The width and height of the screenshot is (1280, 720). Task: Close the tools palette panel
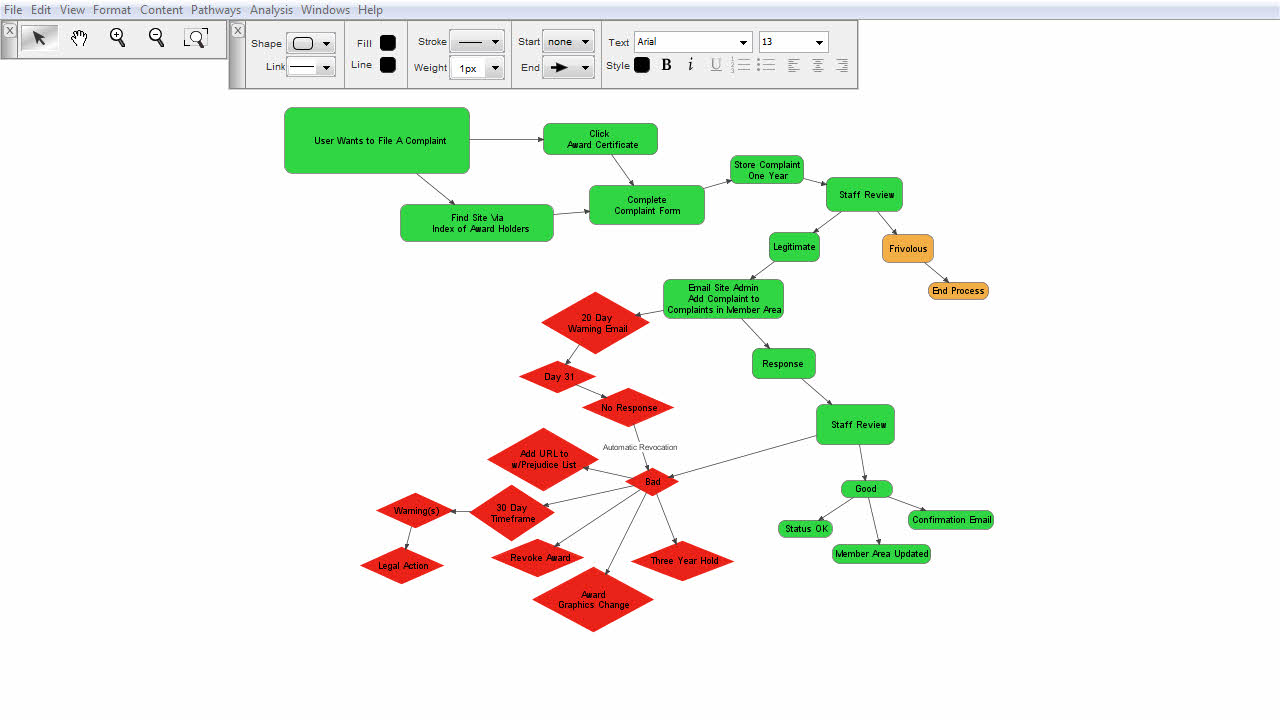10,31
